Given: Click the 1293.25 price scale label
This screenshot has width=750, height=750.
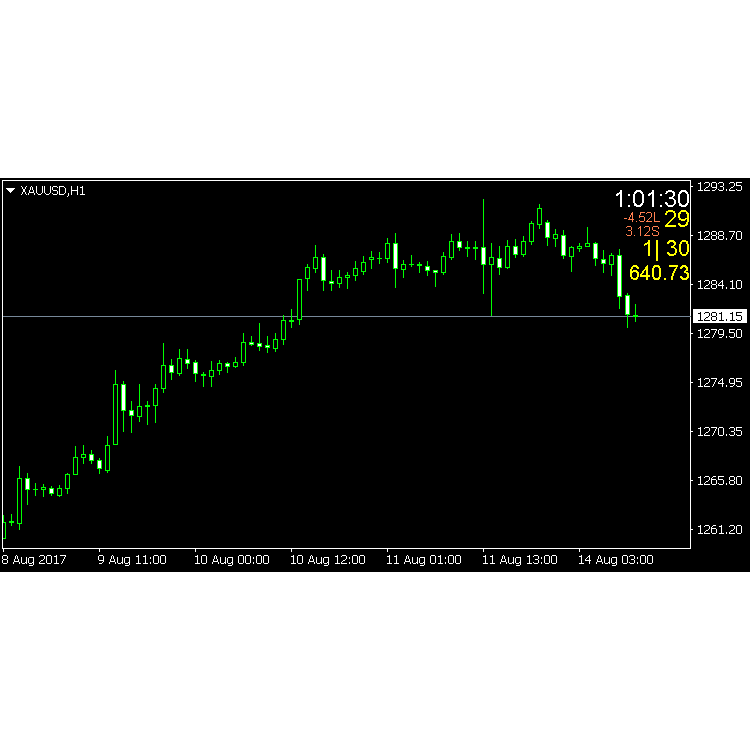Looking at the screenshot, I should point(720,187).
